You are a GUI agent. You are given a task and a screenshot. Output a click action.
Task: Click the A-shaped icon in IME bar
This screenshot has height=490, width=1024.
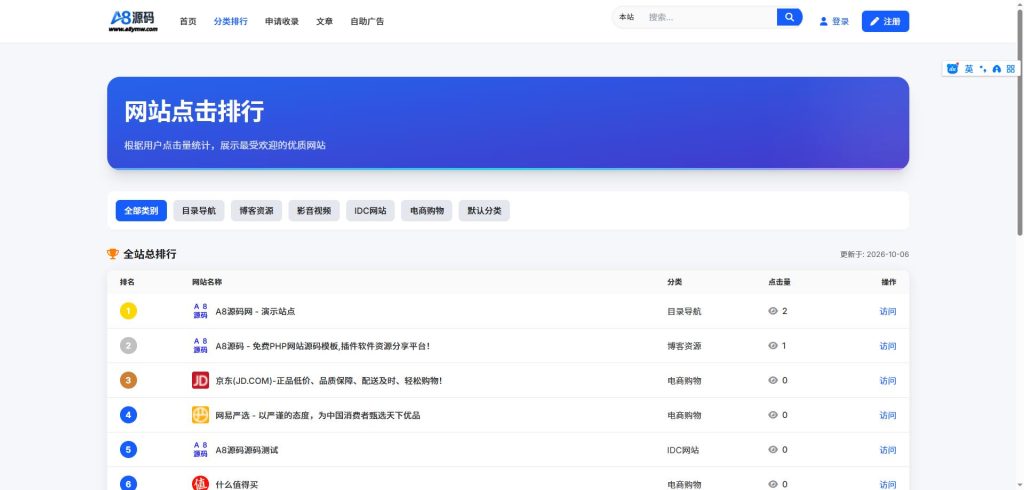click(x=997, y=69)
